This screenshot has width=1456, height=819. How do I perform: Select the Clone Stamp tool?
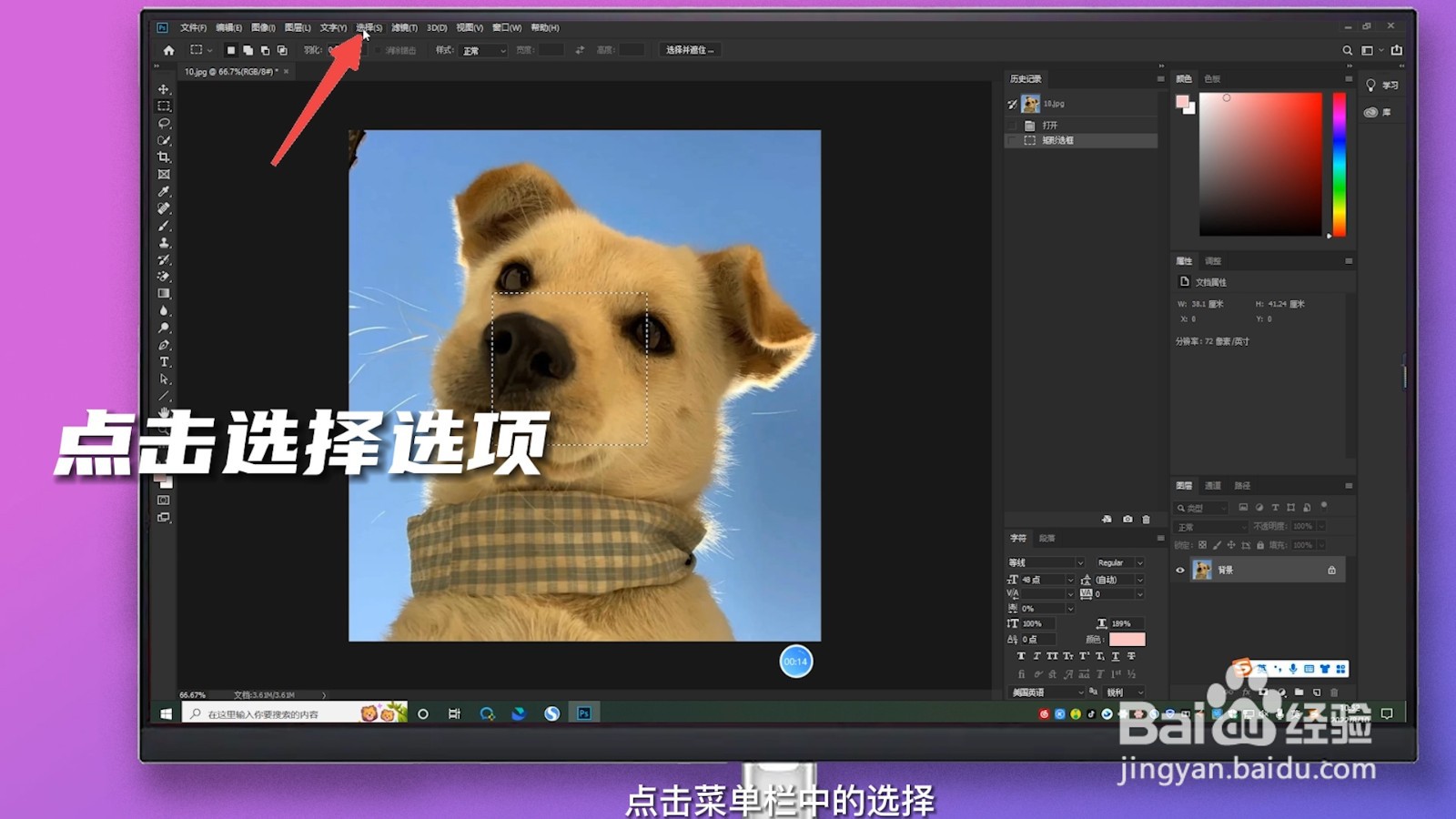point(164,243)
